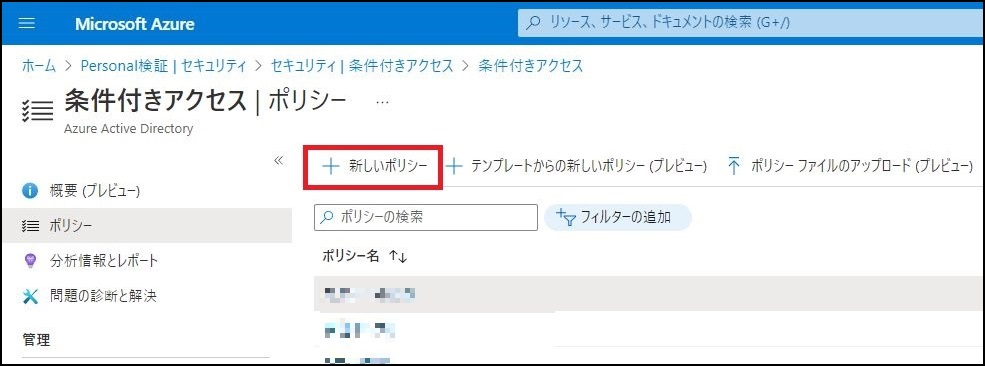Collapse the sidebar with double chevron
The height and width of the screenshot is (366, 985).
[x=279, y=161]
